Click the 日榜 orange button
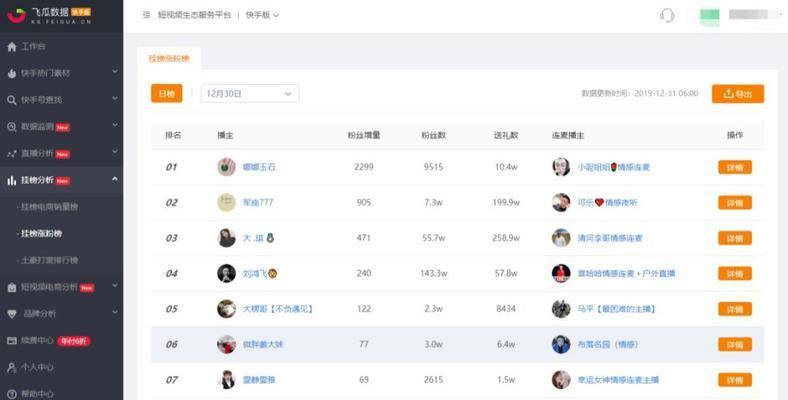The height and width of the screenshot is (400, 788). [167, 93]
